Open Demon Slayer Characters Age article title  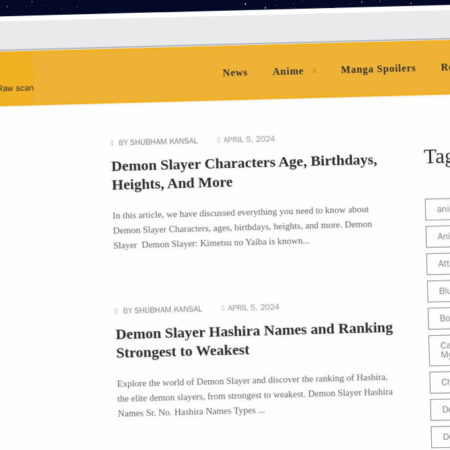point(244,173)
